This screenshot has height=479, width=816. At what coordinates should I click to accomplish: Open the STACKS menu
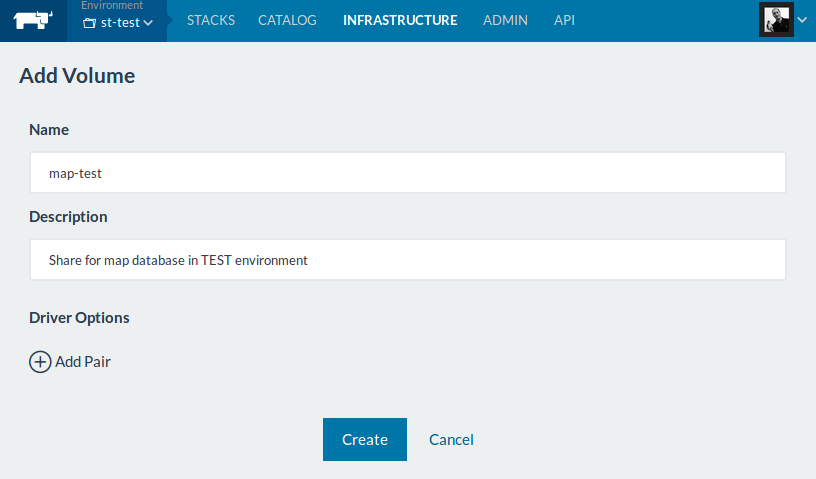coord(211,20)
